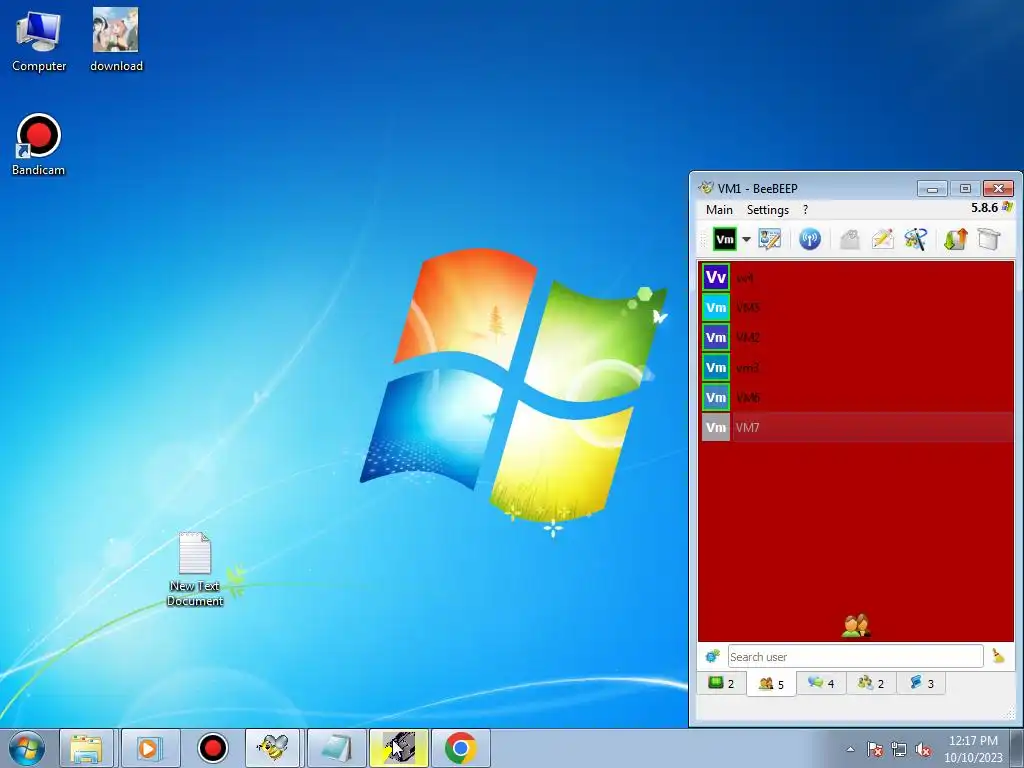Select user VM6 in the list
The image size is (1024, 768).
857,398
